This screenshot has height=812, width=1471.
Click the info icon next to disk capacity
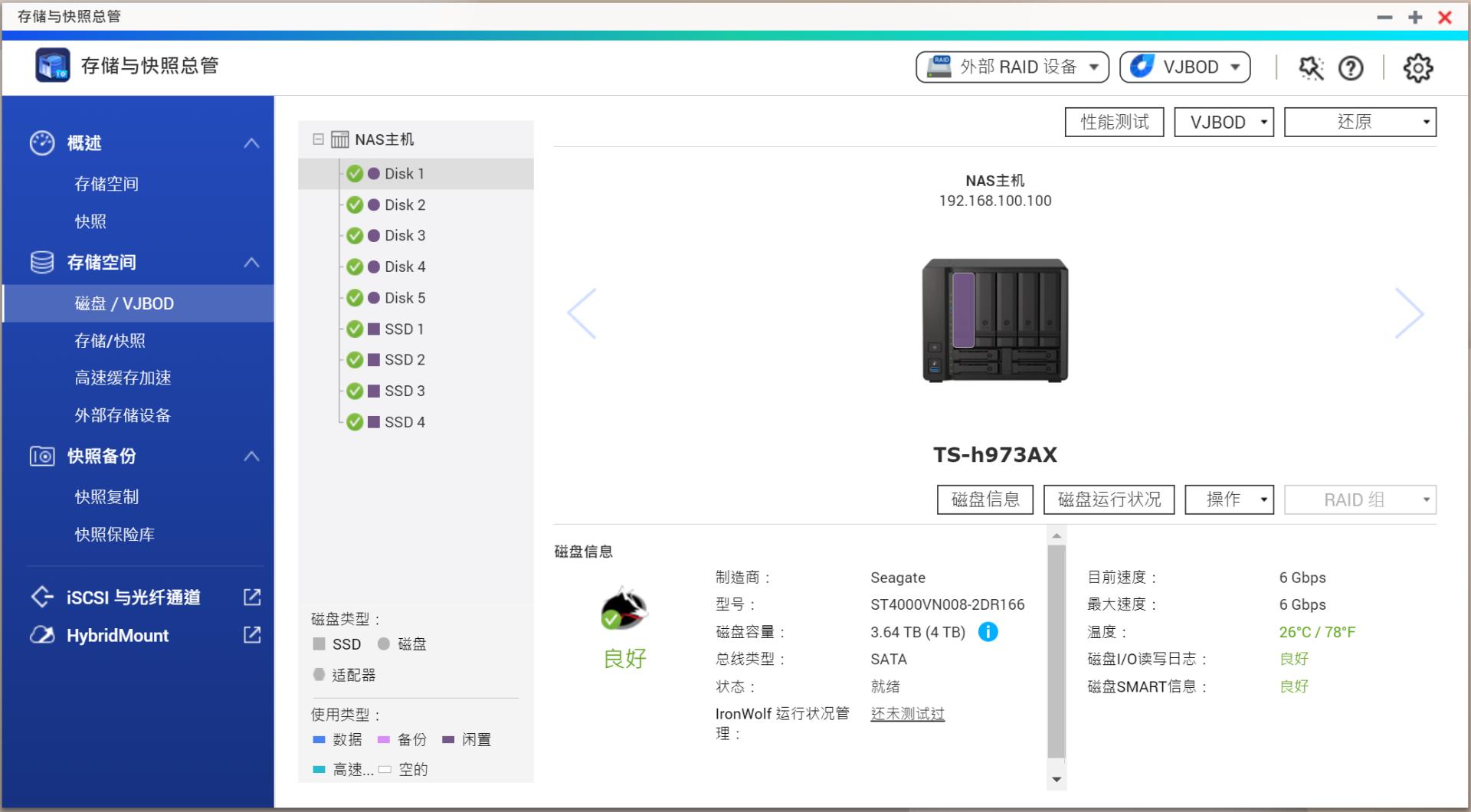pos(988,631)
